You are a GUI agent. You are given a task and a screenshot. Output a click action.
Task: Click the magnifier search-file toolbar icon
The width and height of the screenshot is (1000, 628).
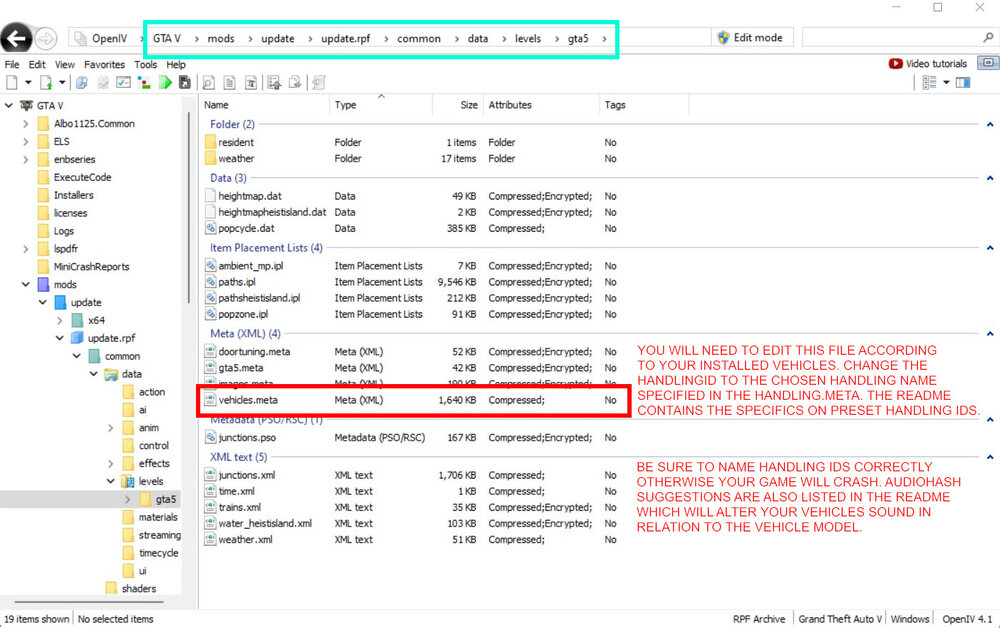point(209,82)
